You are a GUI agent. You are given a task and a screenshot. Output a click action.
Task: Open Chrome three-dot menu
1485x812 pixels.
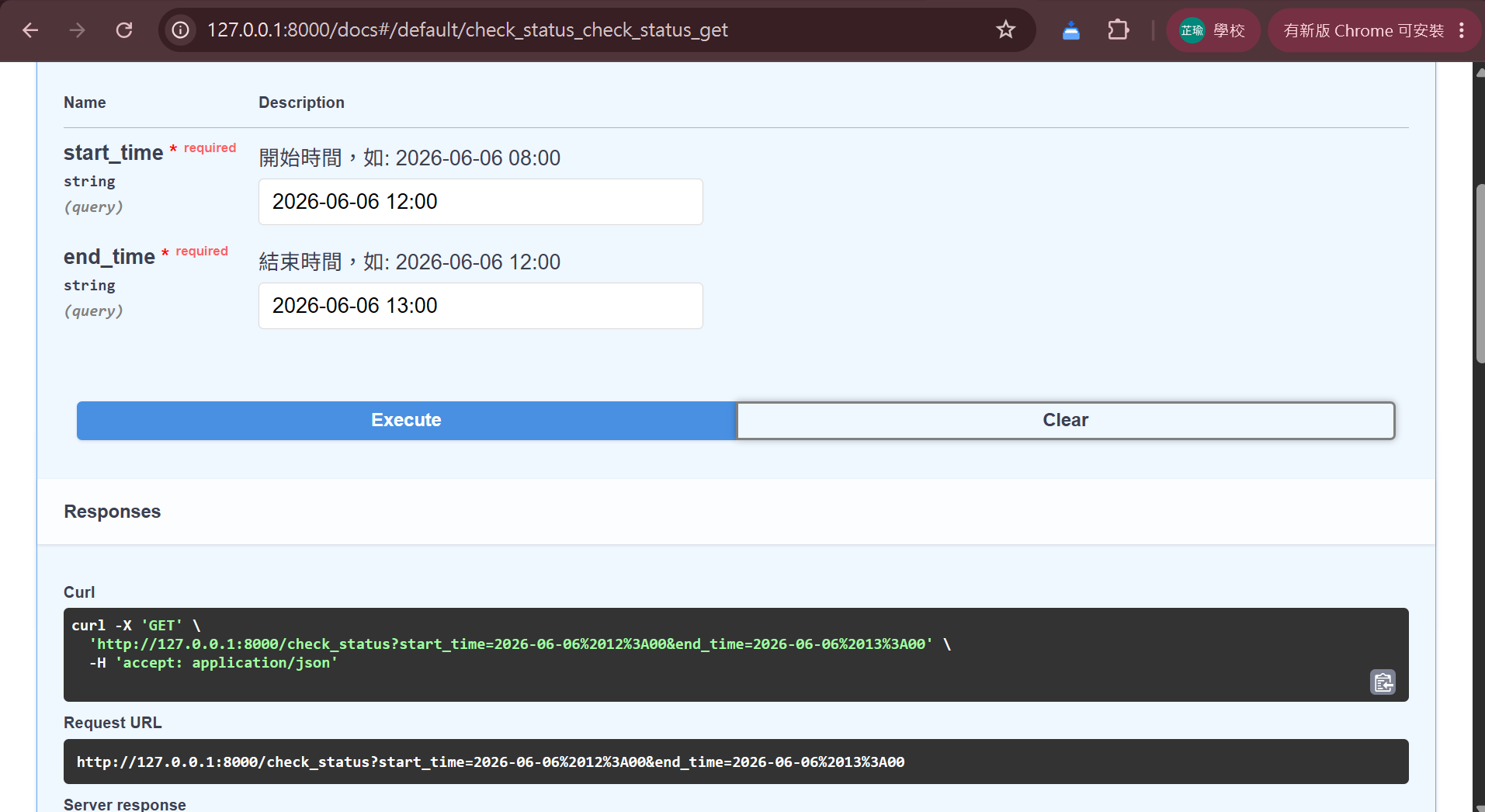coord(1462,30)
